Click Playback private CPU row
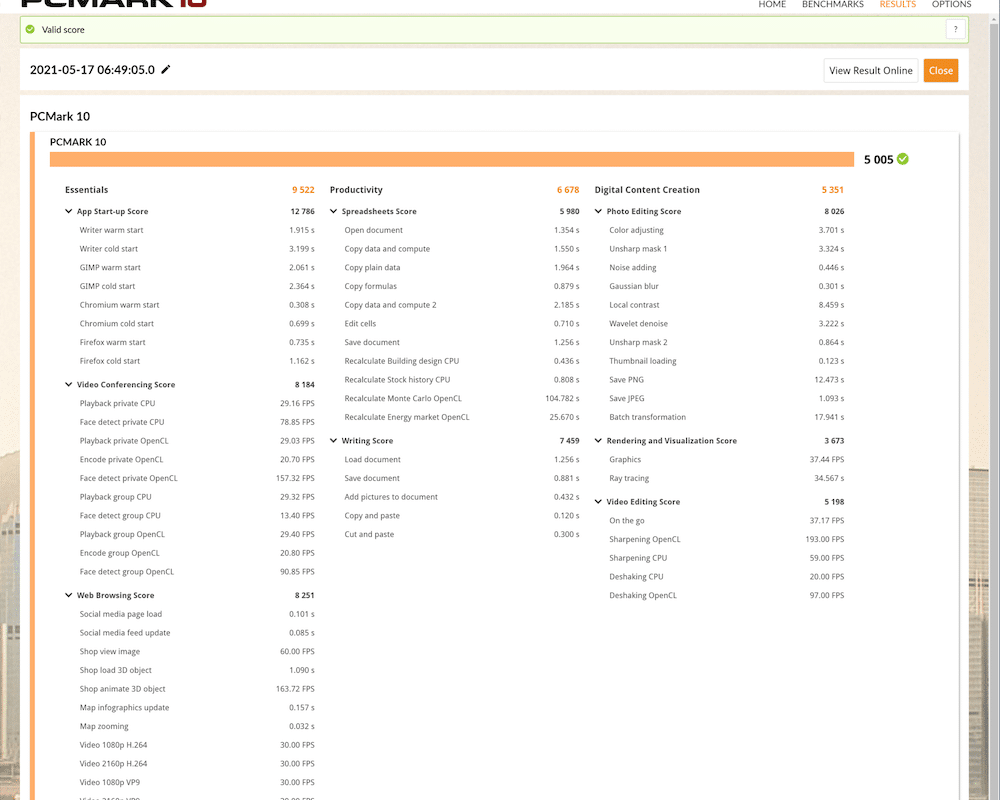This screenshot has height=800, width=1000. coord(197,404)
